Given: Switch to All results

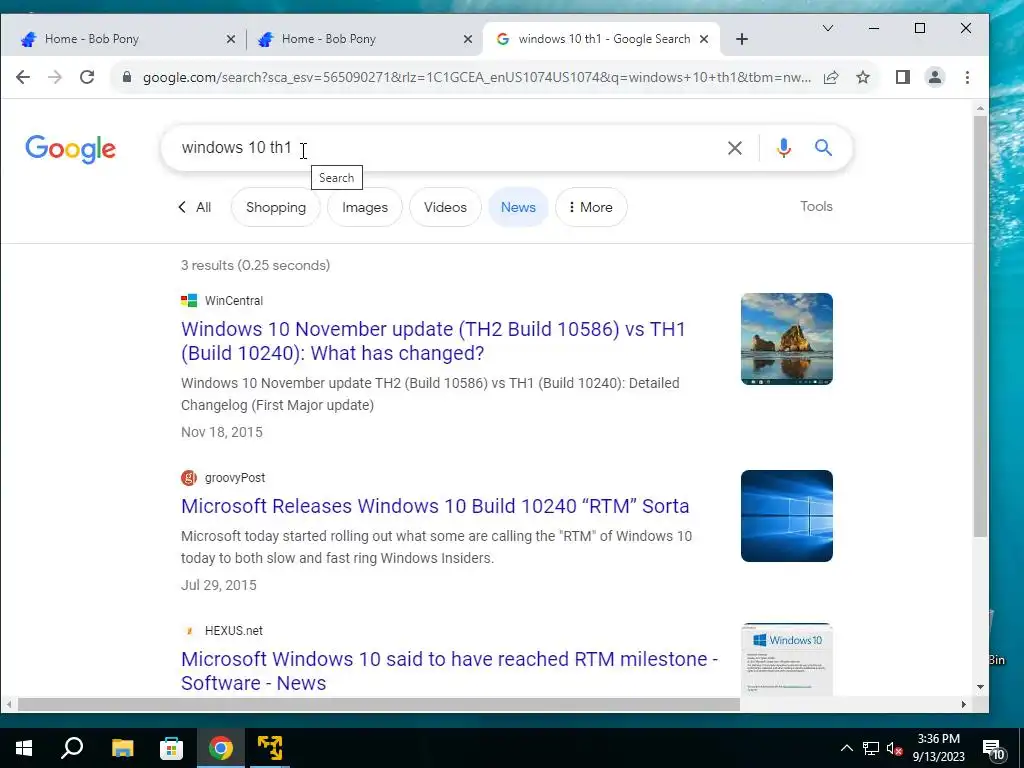Looking at the screenshot, I should (195, 207).
